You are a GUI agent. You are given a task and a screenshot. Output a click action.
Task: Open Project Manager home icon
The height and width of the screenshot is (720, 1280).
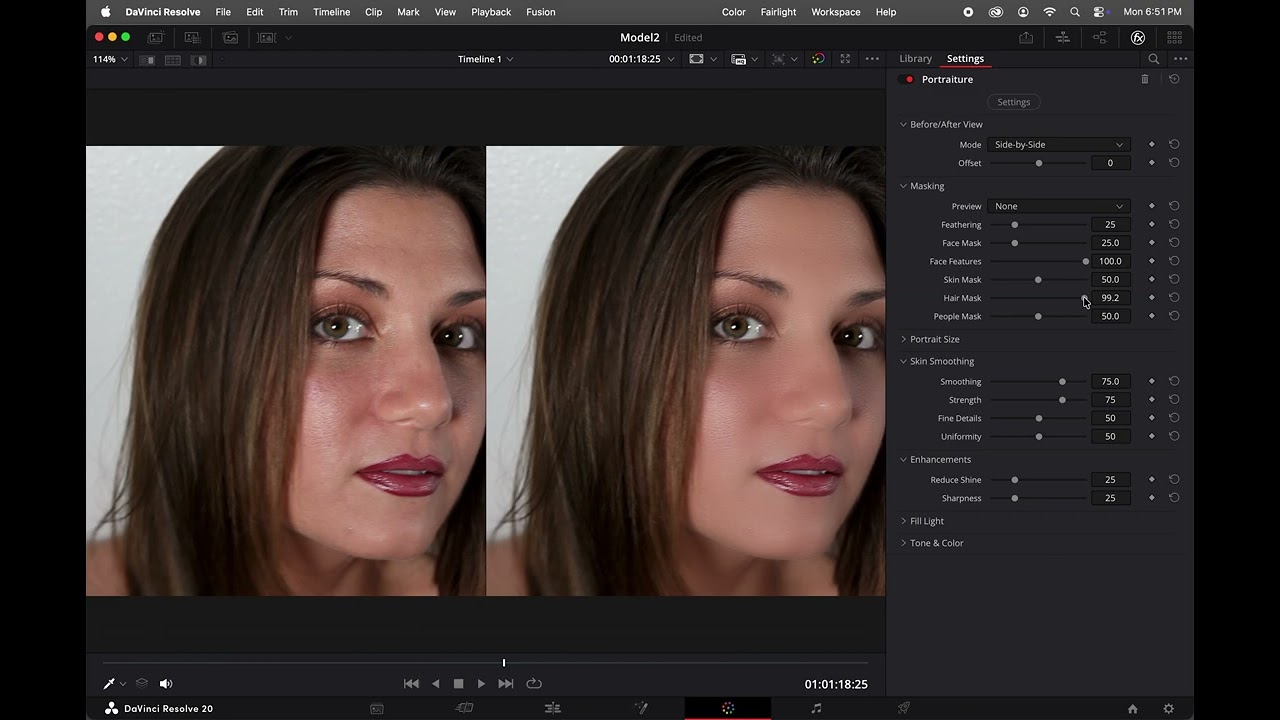pyautogui.click(x=1132, y=709)
